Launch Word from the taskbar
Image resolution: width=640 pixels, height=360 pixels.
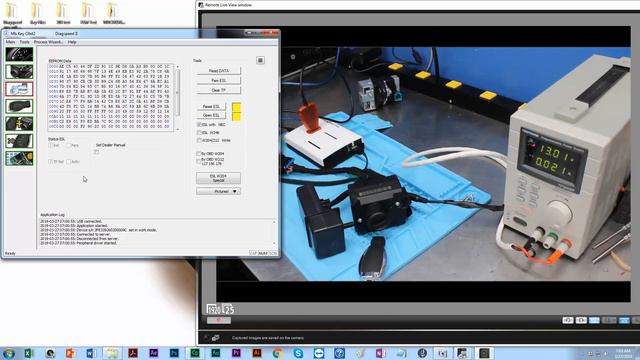pyautogui.click(x=91, y=353)
